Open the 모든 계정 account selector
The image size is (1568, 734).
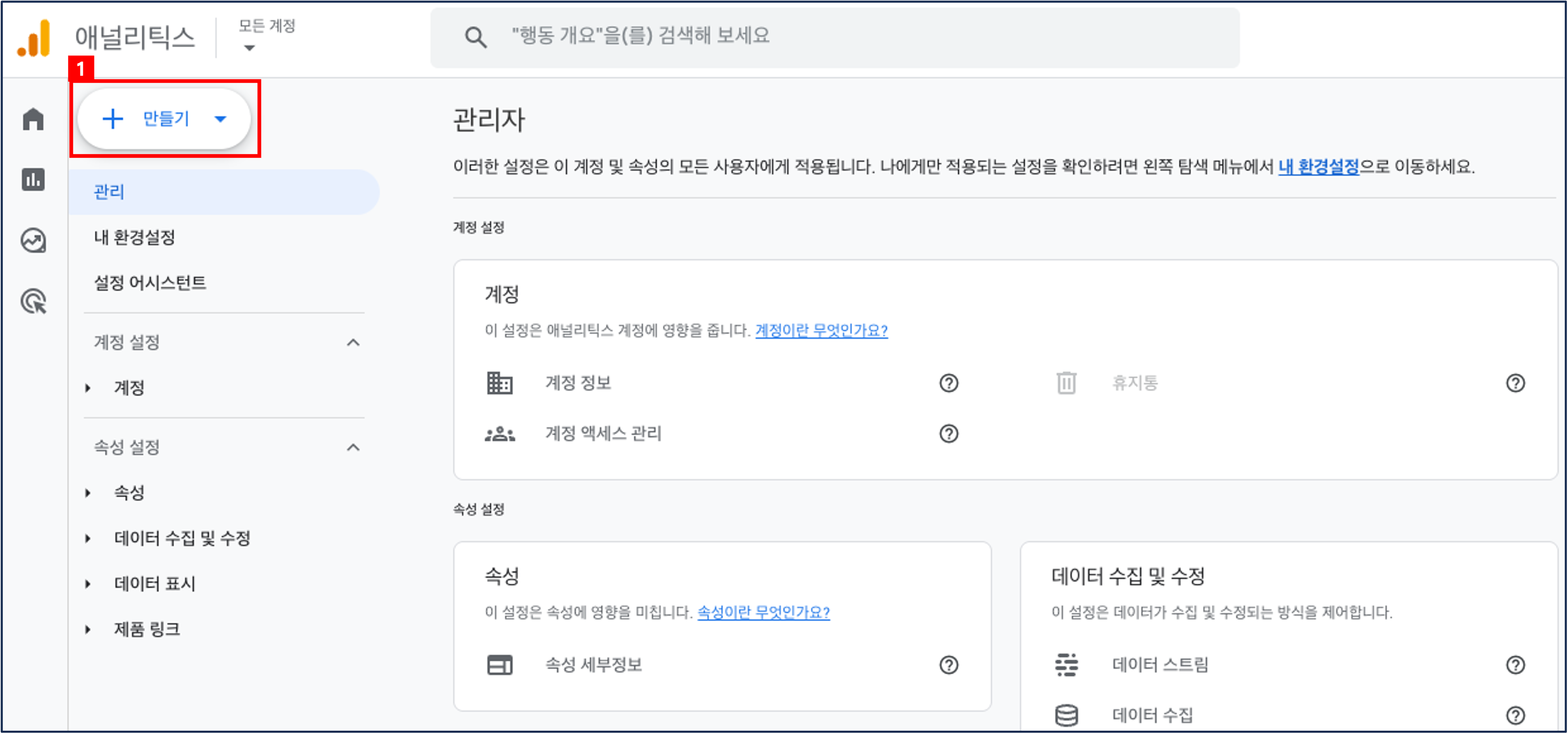[x=267, y=35]
